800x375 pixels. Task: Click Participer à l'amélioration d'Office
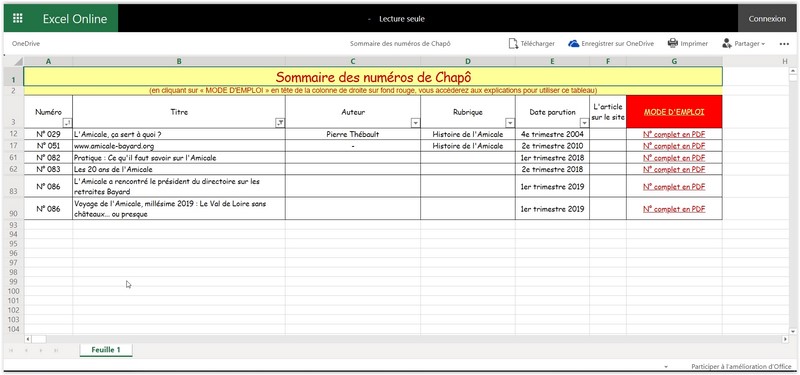click(741, 366)
